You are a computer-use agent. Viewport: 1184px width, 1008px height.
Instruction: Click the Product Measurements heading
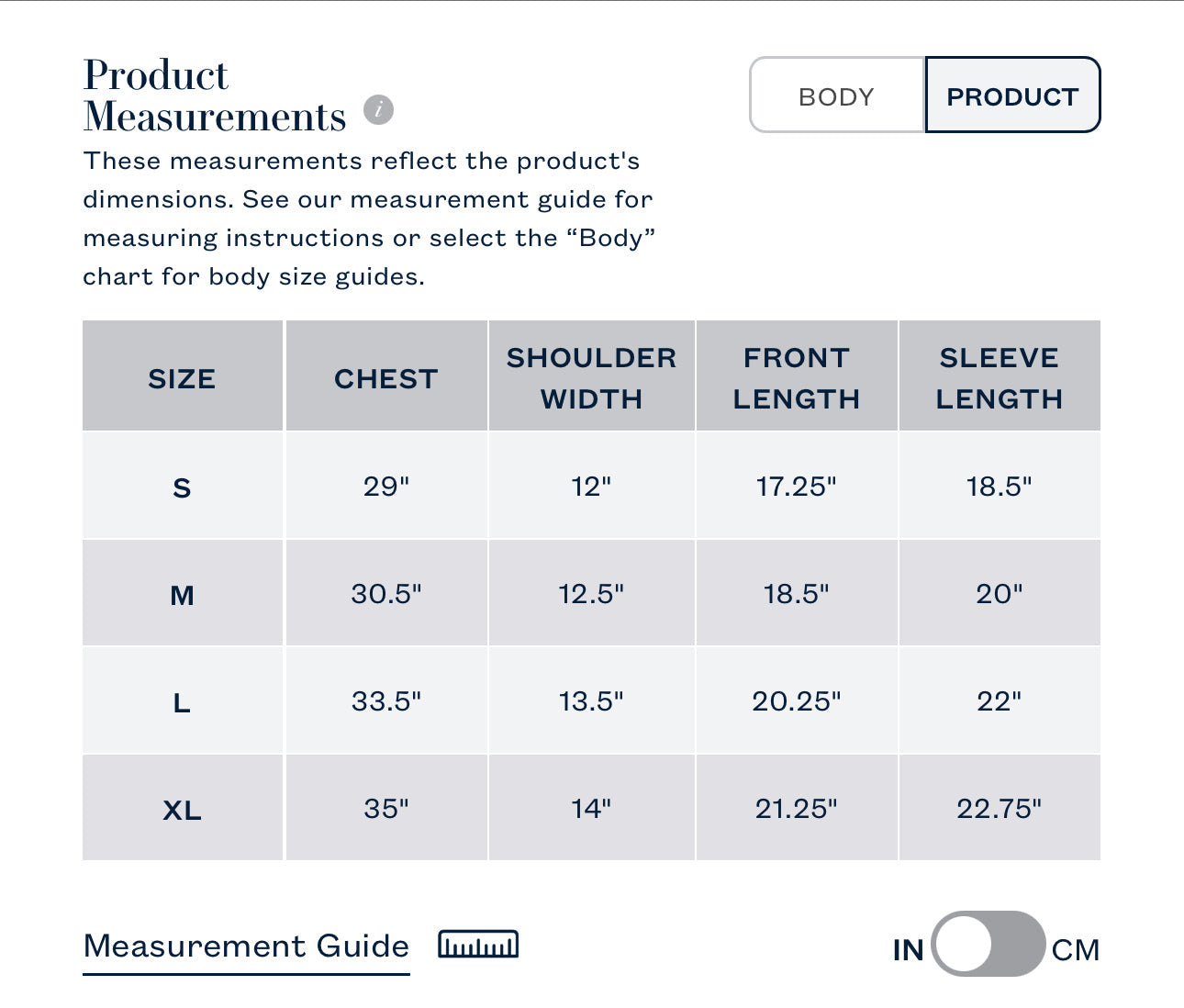214,96
